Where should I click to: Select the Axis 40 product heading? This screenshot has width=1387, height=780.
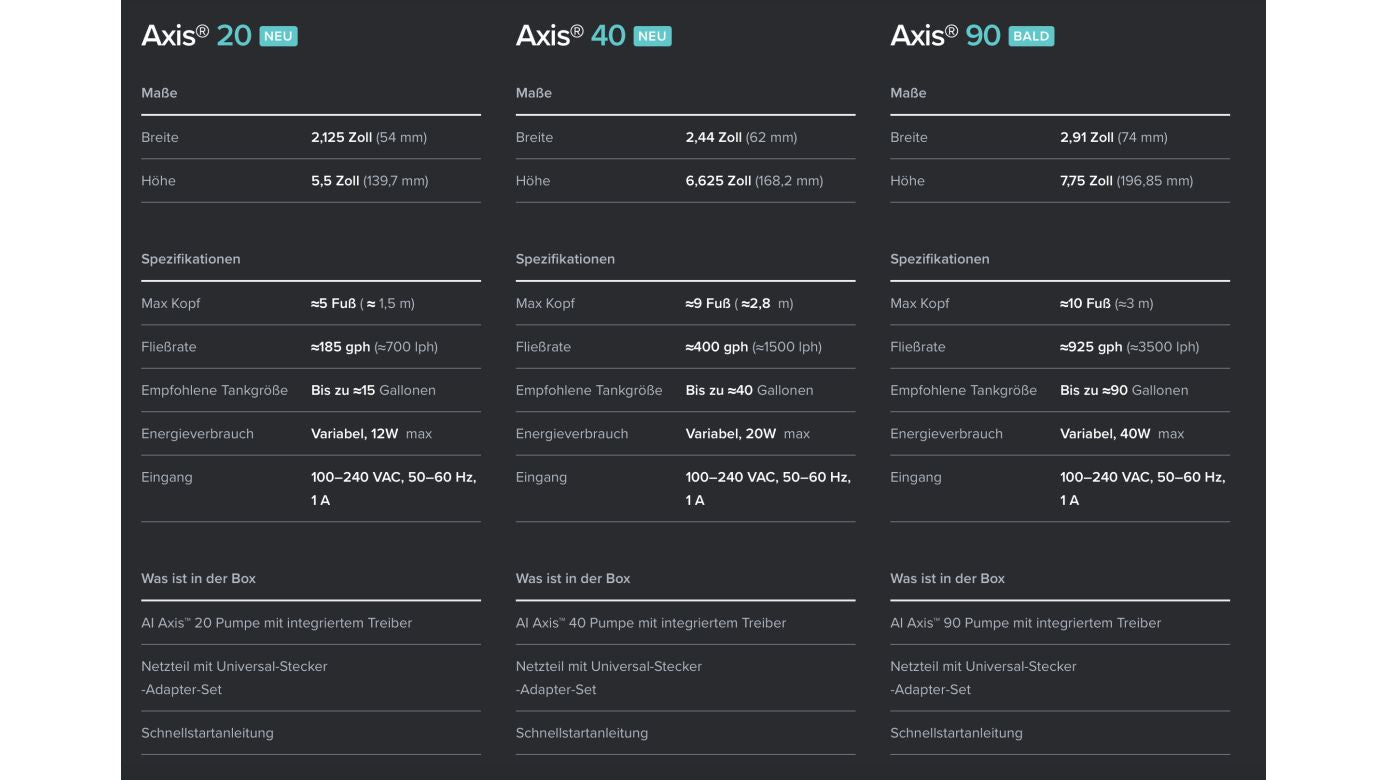point(570,36)
